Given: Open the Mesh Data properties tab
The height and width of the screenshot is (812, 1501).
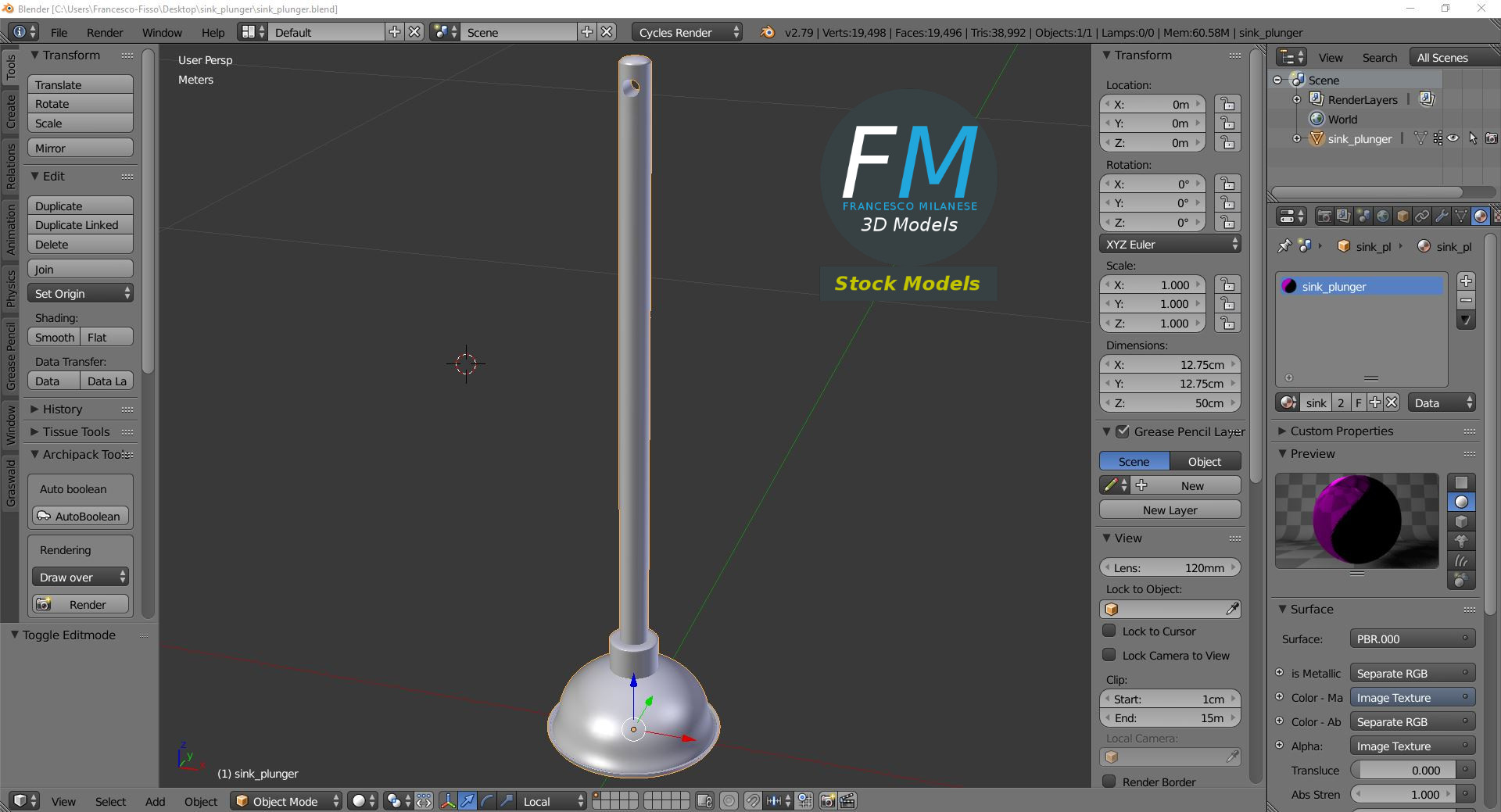Looking at the screenshot, I should pos(1461,216).
